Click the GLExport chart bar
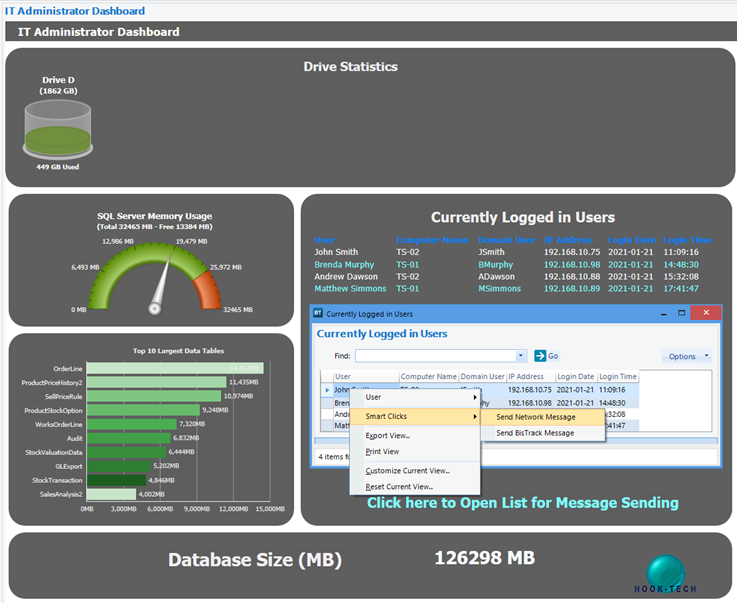Image resolution: width=737 pixels, height=603 pixels. (x=119, y=466)
